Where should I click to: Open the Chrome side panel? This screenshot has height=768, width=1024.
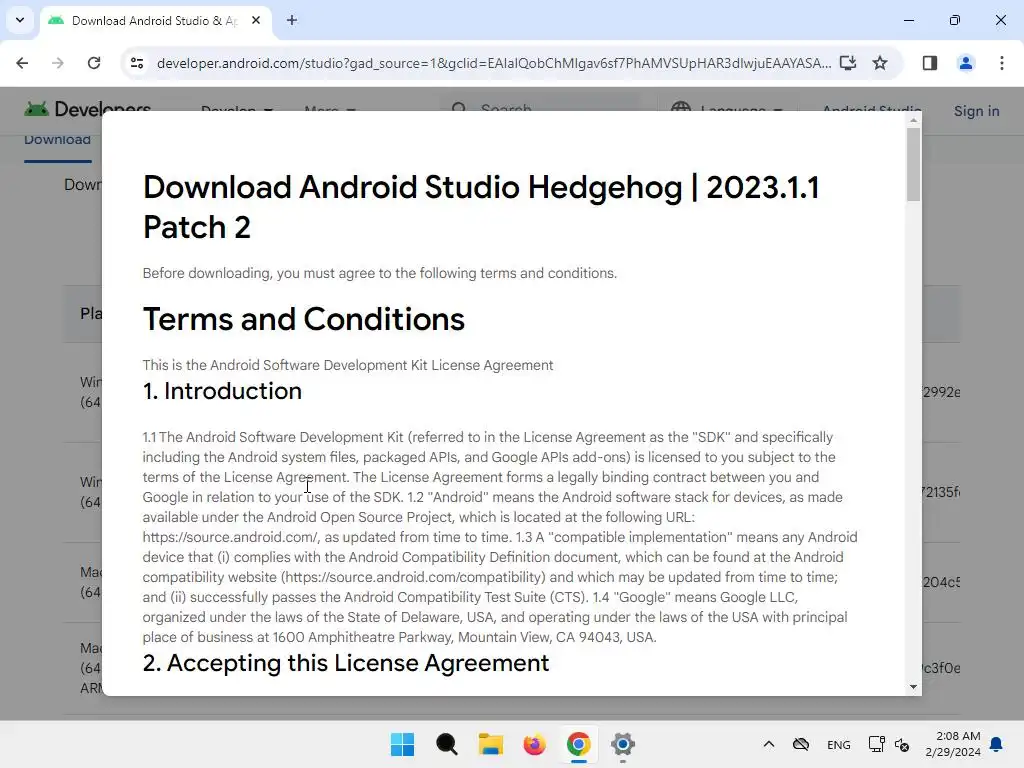coord(930,63)
